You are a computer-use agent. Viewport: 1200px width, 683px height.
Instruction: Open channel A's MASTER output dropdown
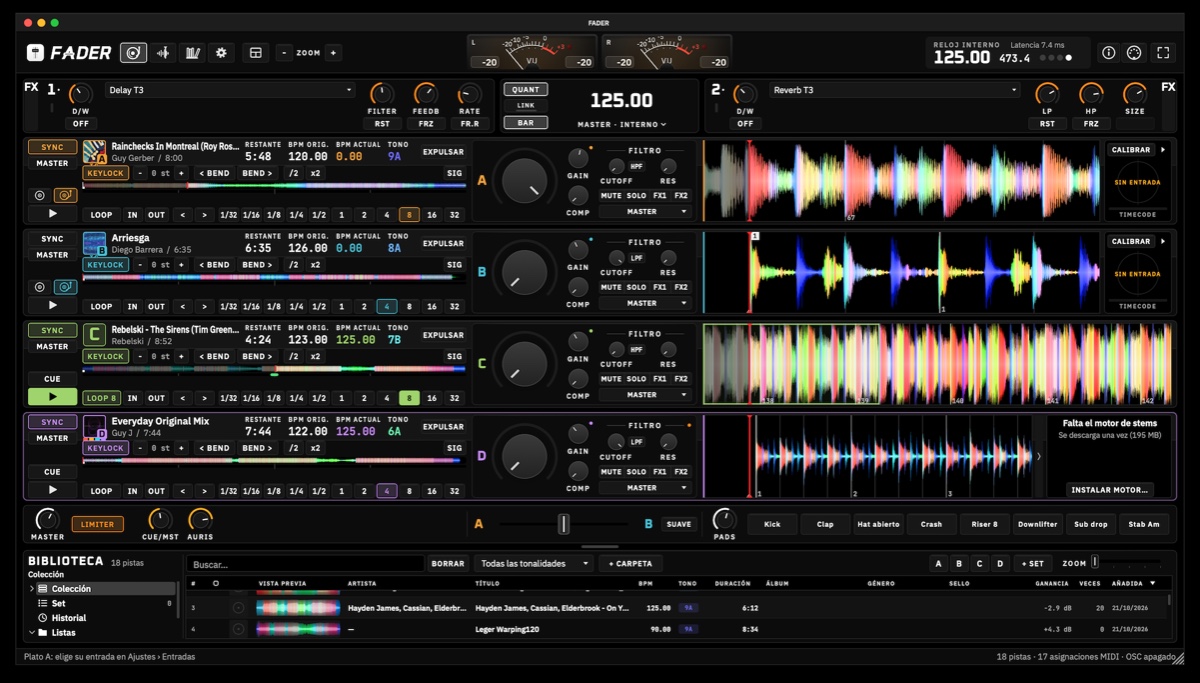(x=646, y=212)
